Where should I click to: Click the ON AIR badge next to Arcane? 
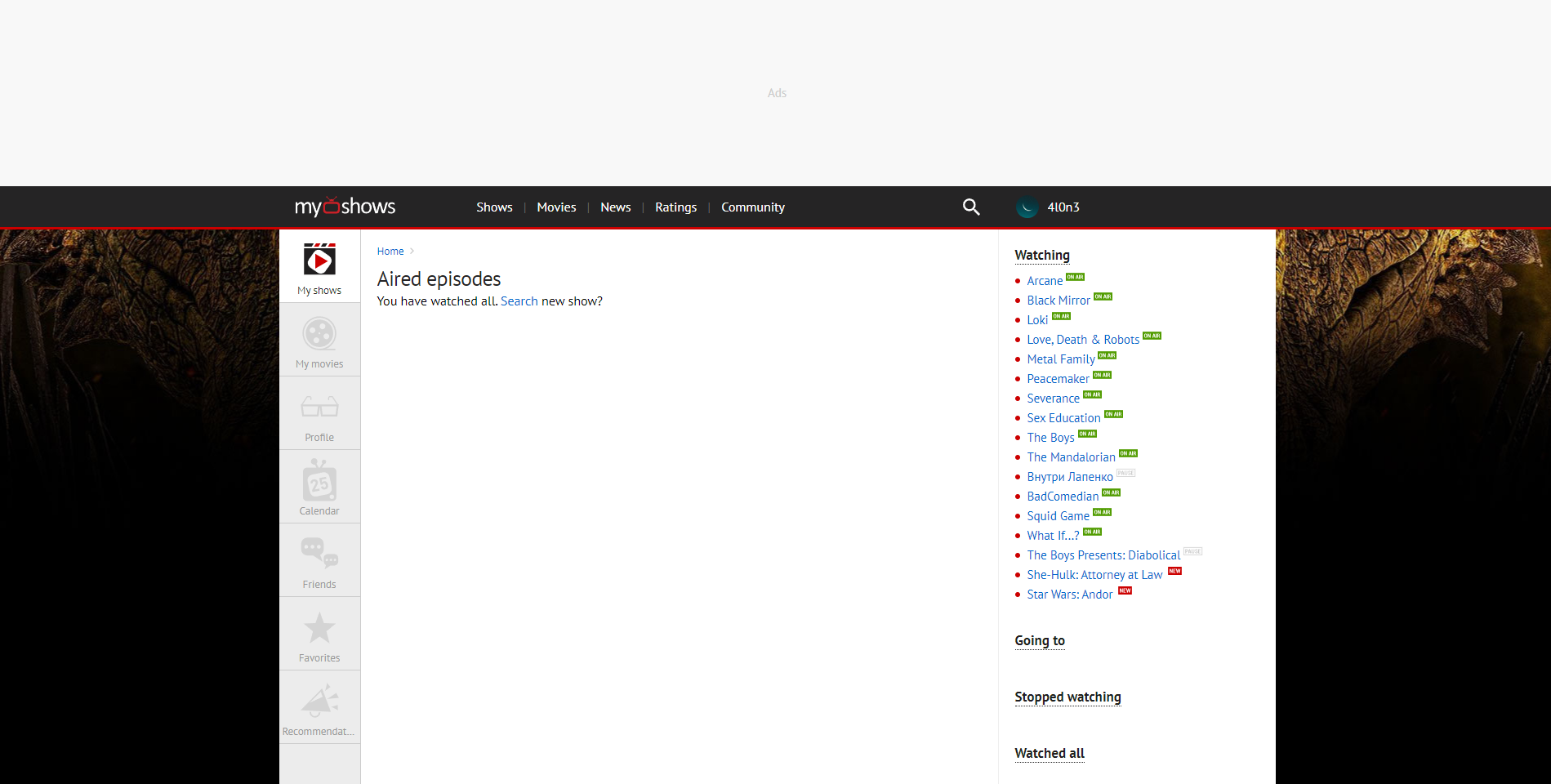coord(1076,277)
